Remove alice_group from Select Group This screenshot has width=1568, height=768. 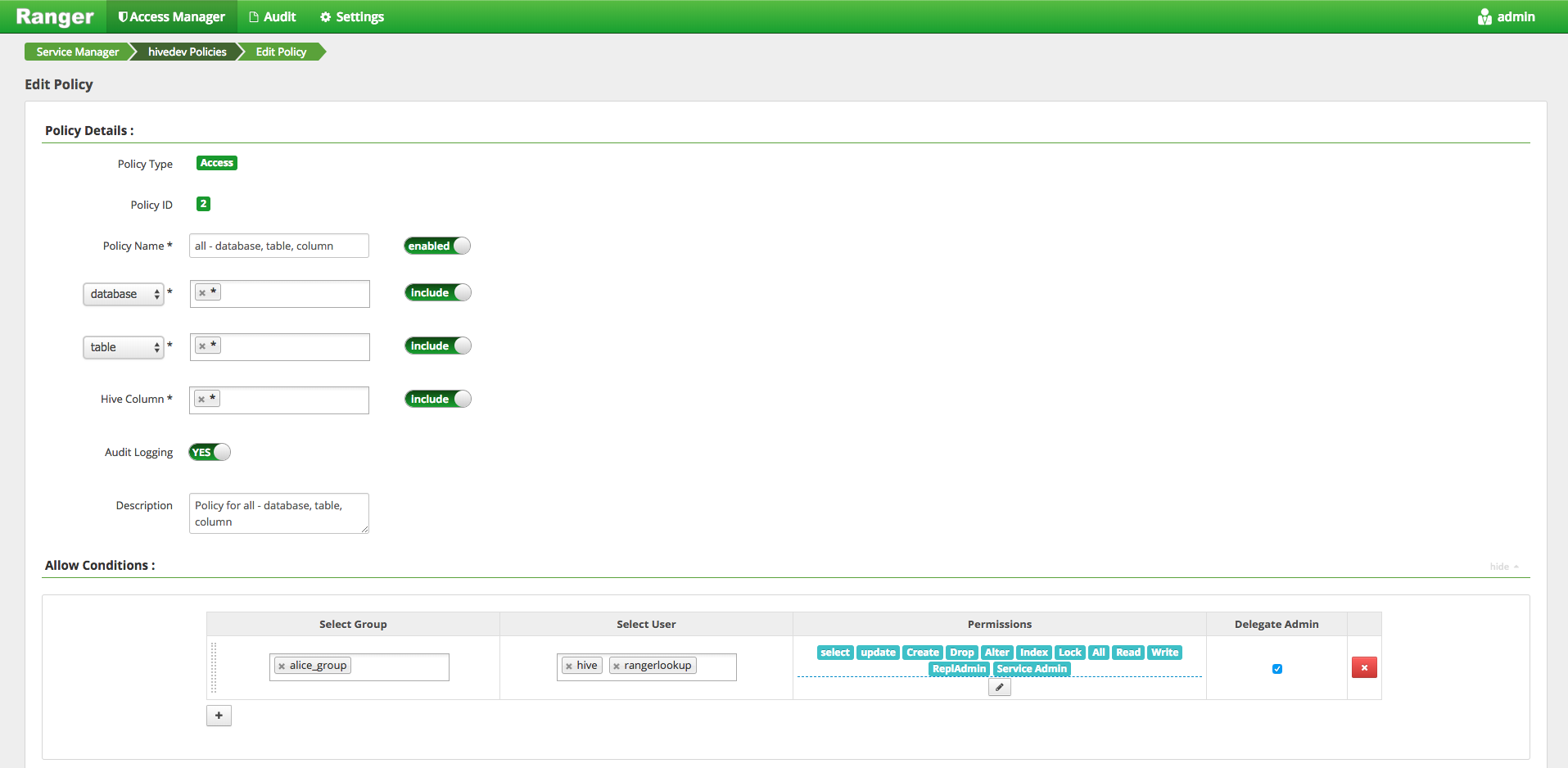click(282, 666)
